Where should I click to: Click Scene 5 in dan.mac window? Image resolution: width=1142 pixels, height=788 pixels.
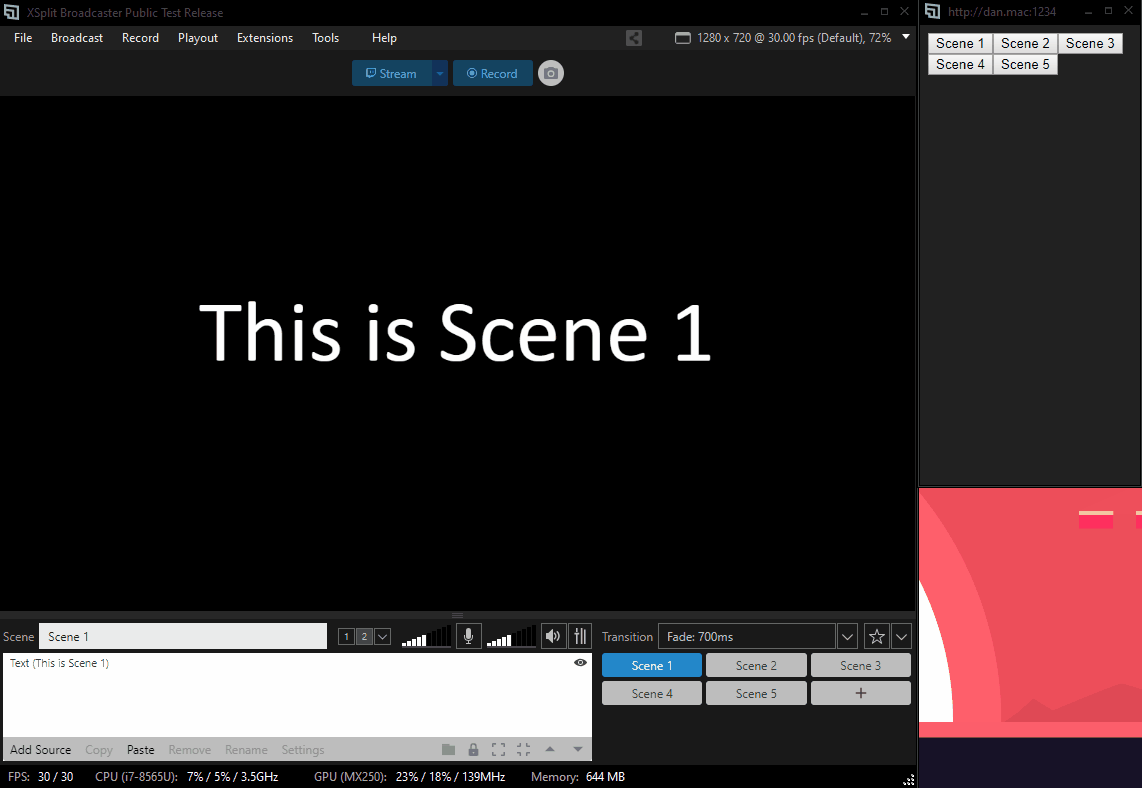pos(1025,64)
